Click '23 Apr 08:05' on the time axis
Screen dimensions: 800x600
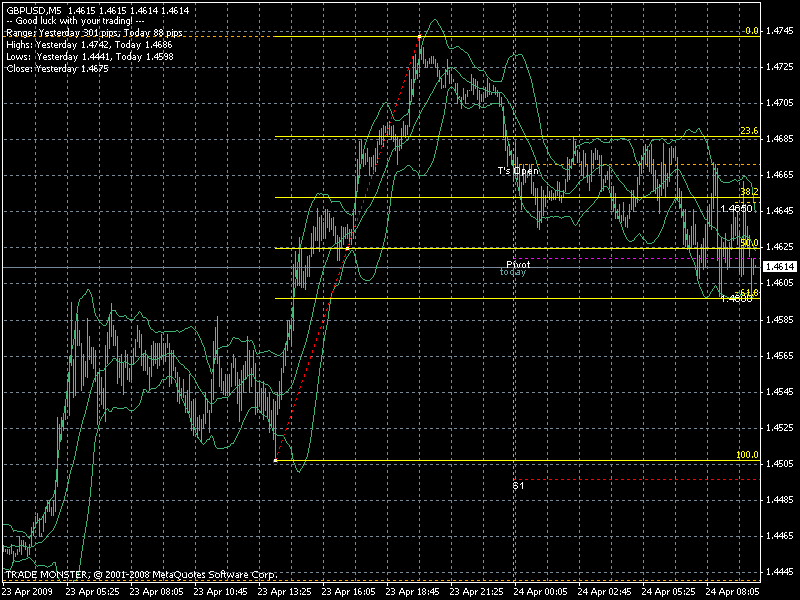click(156, 592)
